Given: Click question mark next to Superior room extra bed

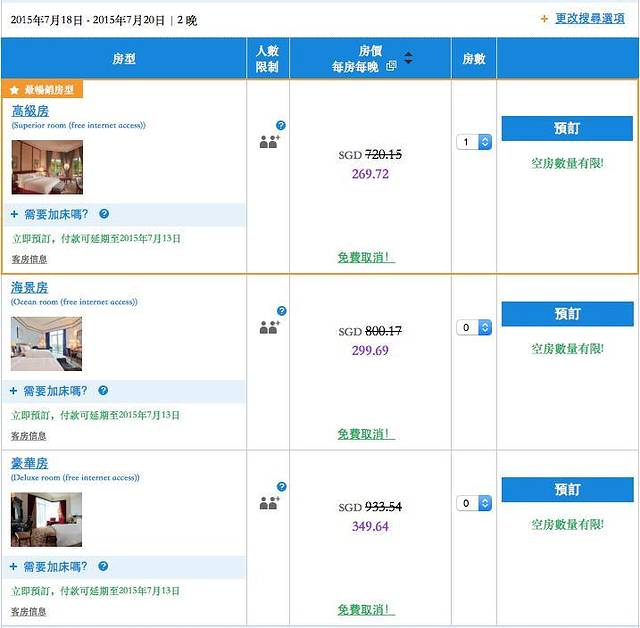Looking at the screenshot, I should (x=104, y=214).
